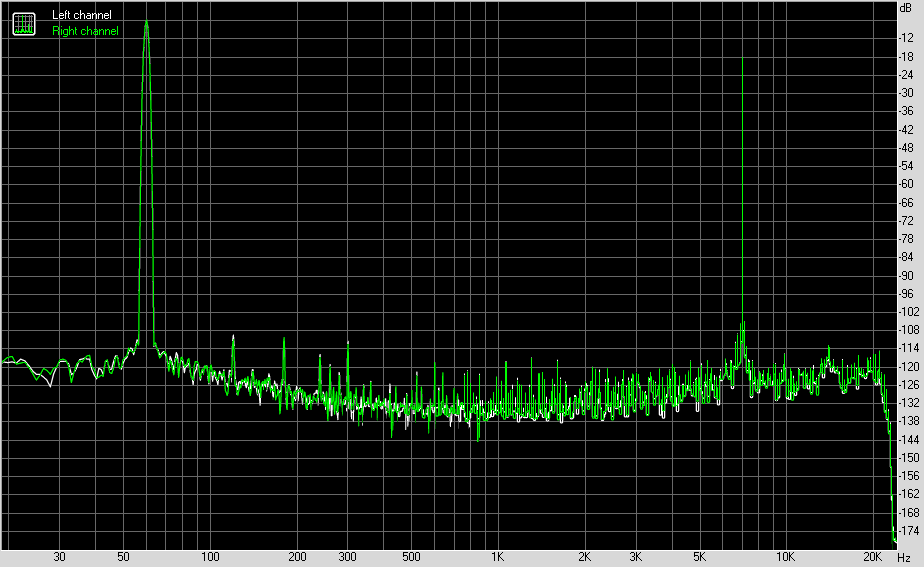Click the -84 dB axis value
The image size is (924, 567).
[906, 257]
